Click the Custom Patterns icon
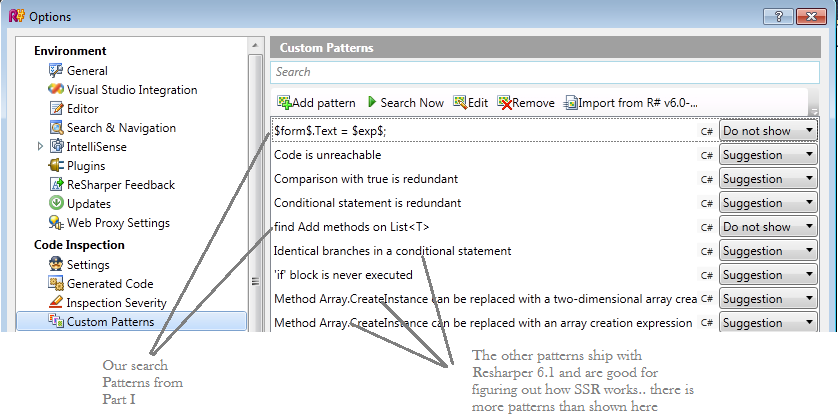The image size is (838, 420). click(x=56, y=322)
